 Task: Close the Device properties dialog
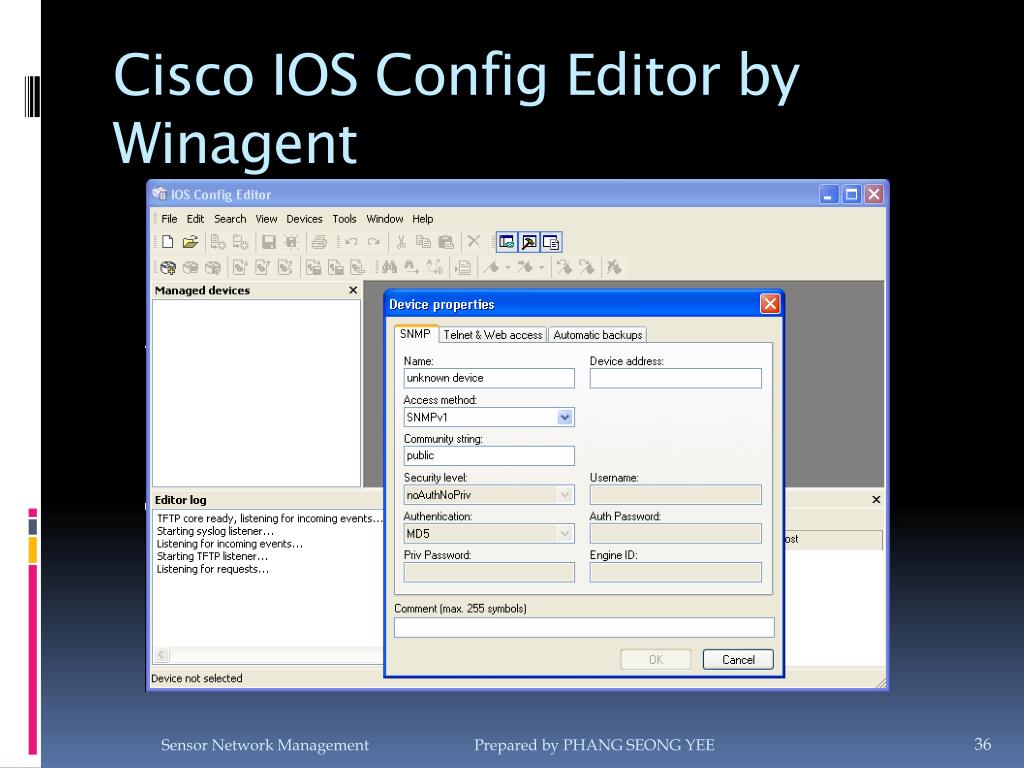pyautogui.click(x=770, y=304)
